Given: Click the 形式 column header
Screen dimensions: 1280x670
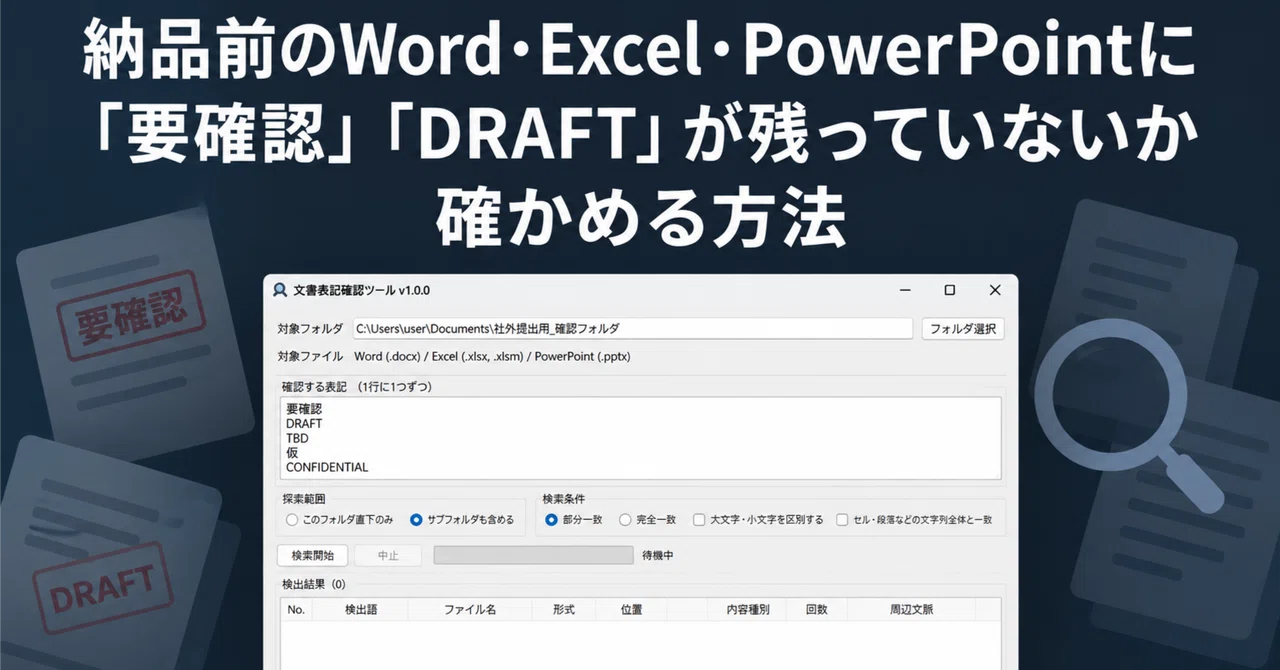Looking at the screenshot, I should (x=563, y=609).
